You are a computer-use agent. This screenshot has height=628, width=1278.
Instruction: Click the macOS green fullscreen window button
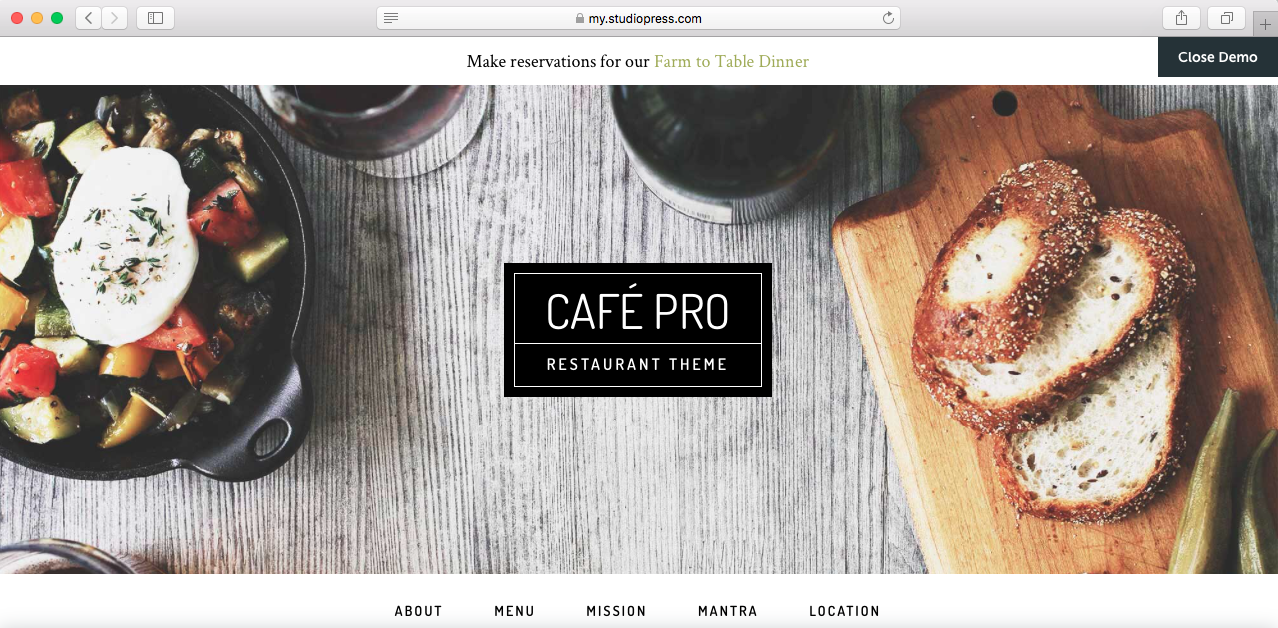click(57, 18)
